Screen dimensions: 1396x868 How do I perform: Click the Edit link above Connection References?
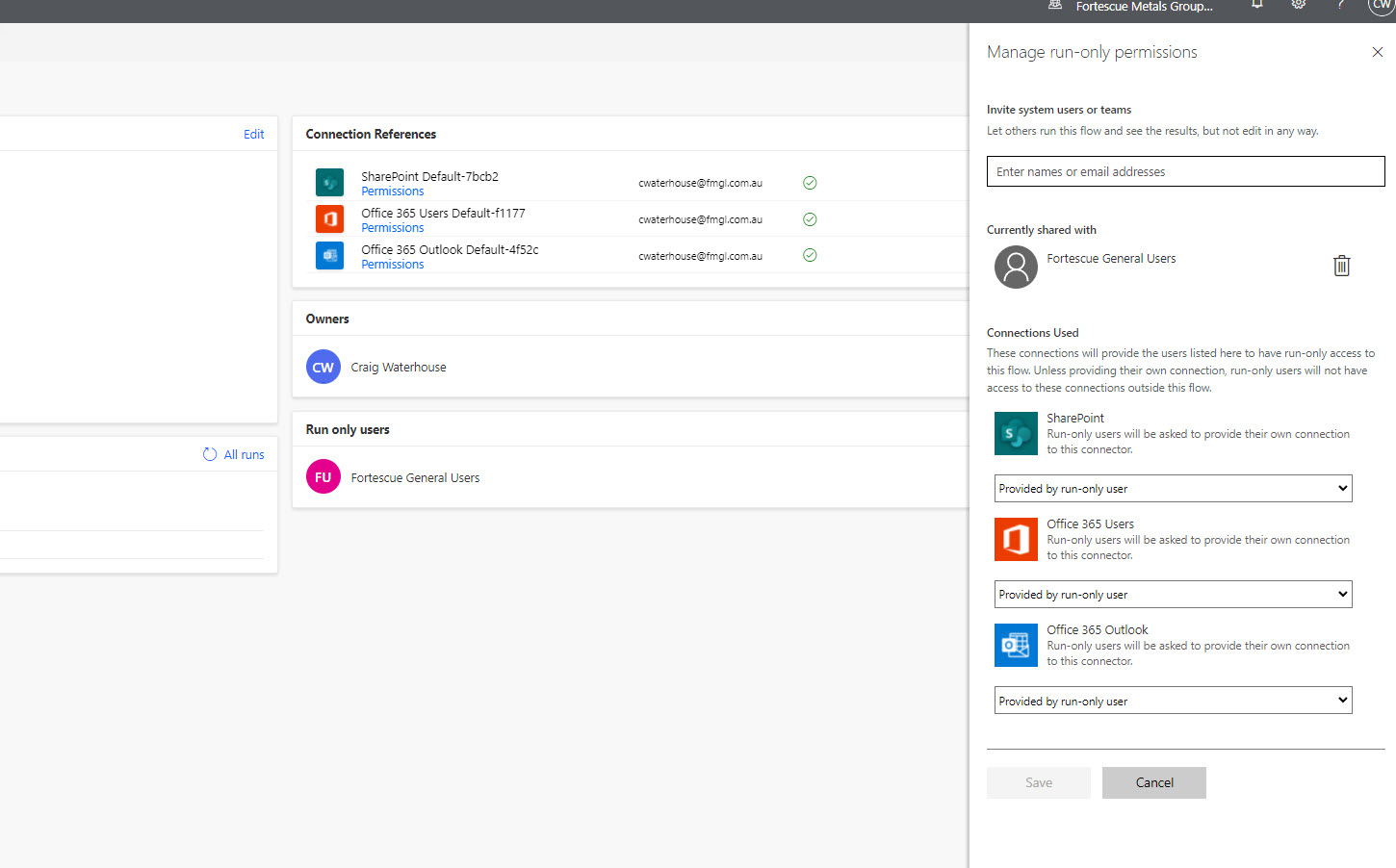point(253,134)
